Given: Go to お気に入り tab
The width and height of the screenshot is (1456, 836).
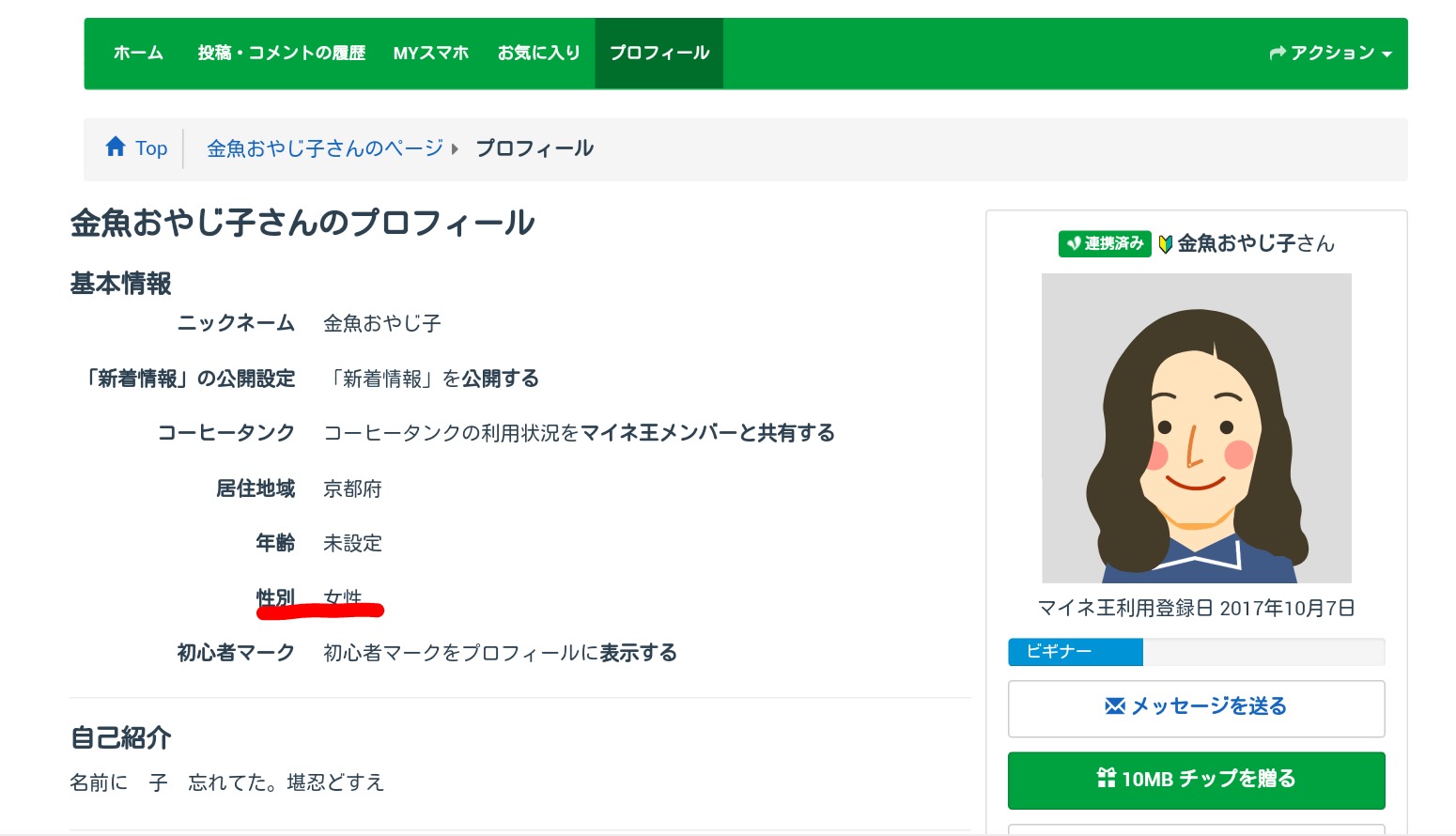Looking at the screenshot, I should coord(538,54).
